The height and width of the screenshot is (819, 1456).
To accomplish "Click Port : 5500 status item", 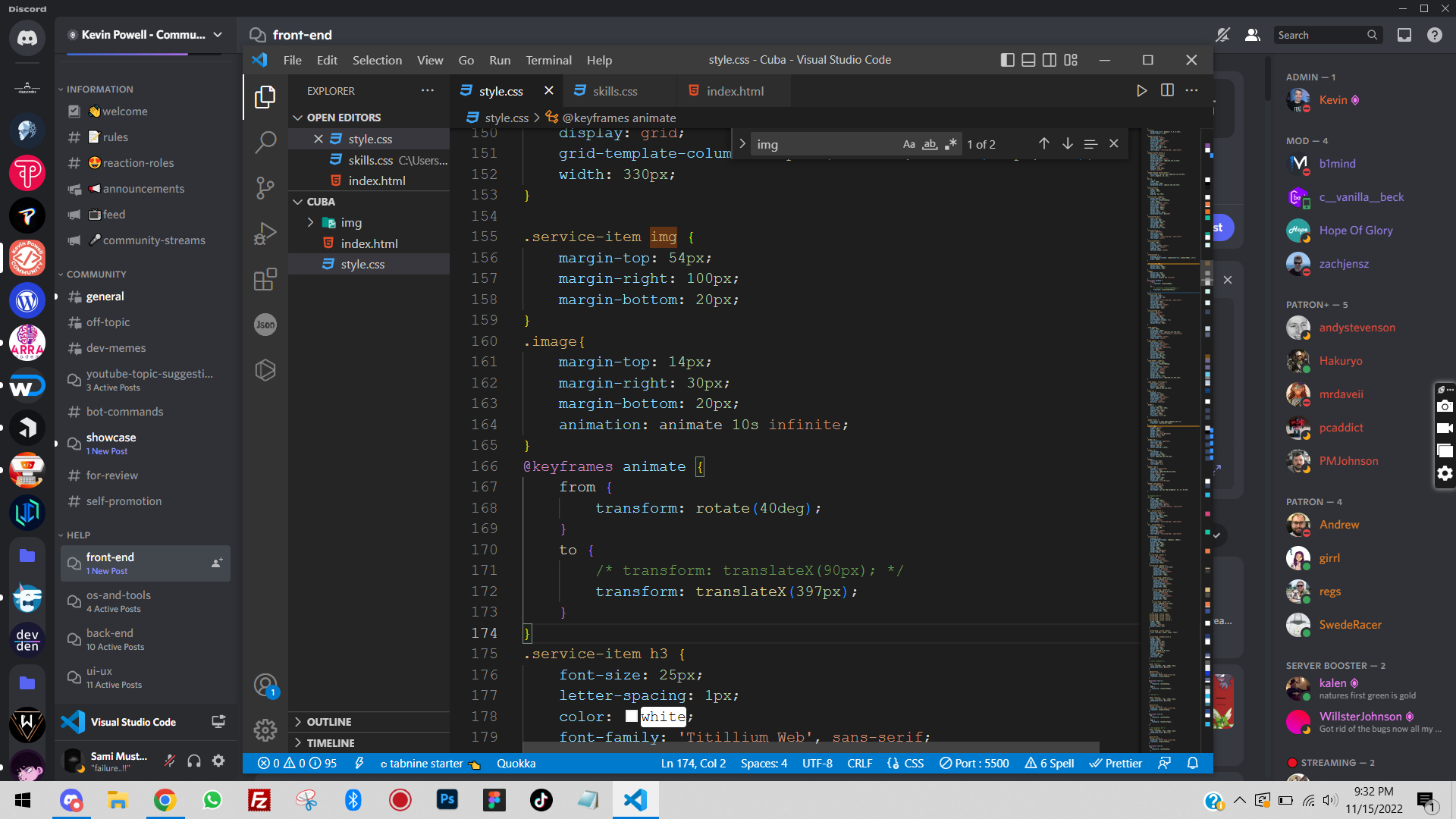I will coord(974,764).
